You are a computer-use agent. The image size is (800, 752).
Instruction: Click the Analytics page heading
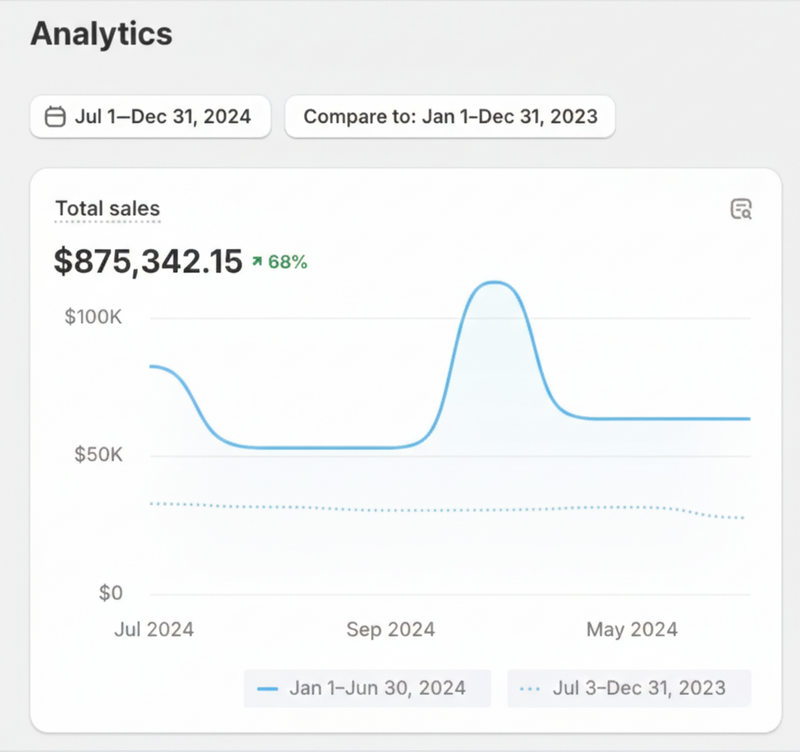pos(101,34)
